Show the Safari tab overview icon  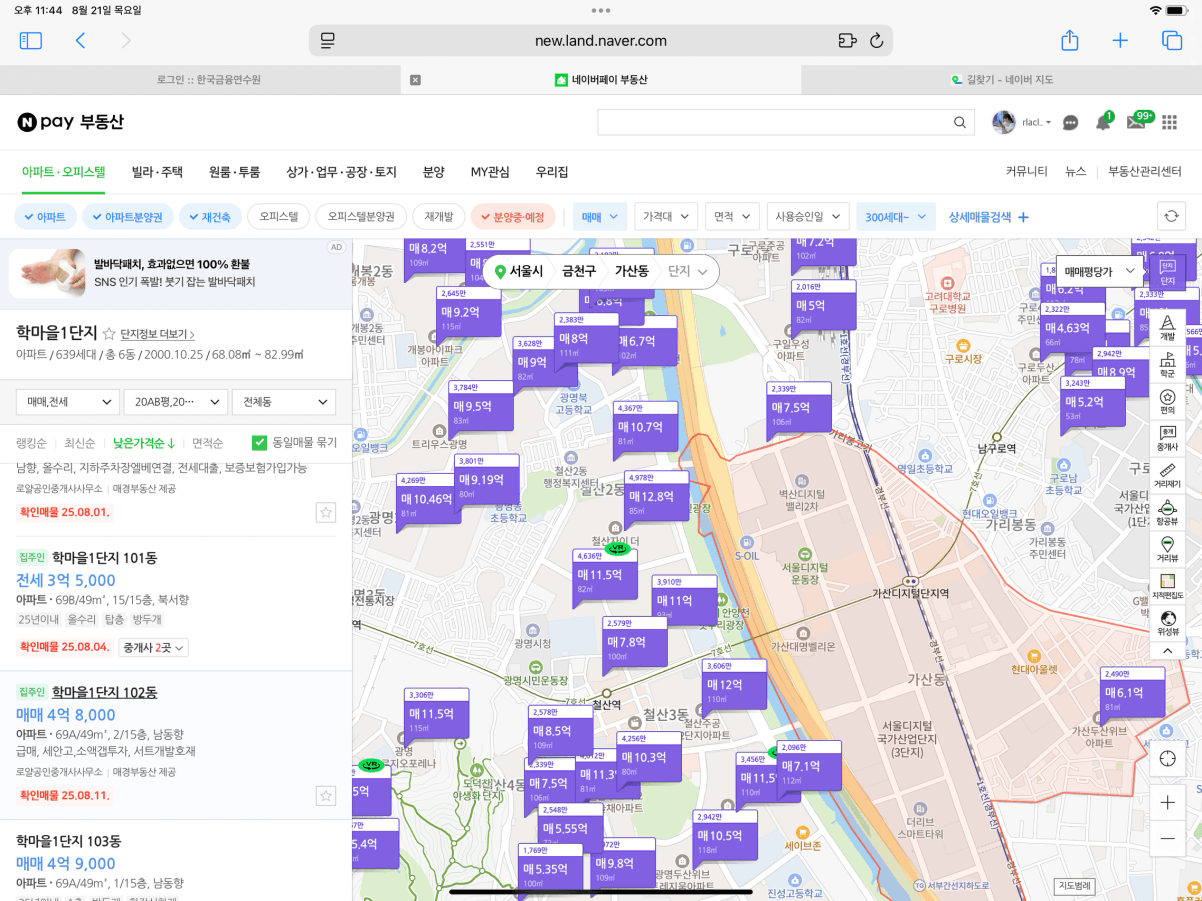[x=1171, y=40]
